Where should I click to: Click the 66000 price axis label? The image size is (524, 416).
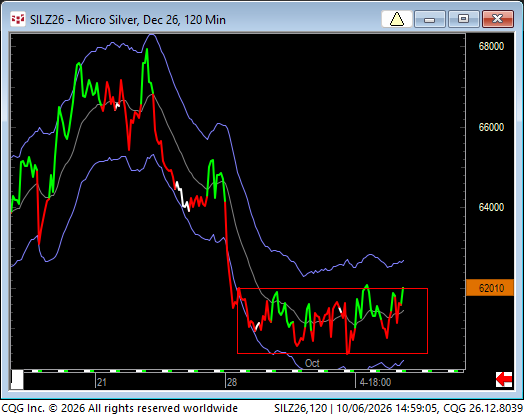point(491,127)
